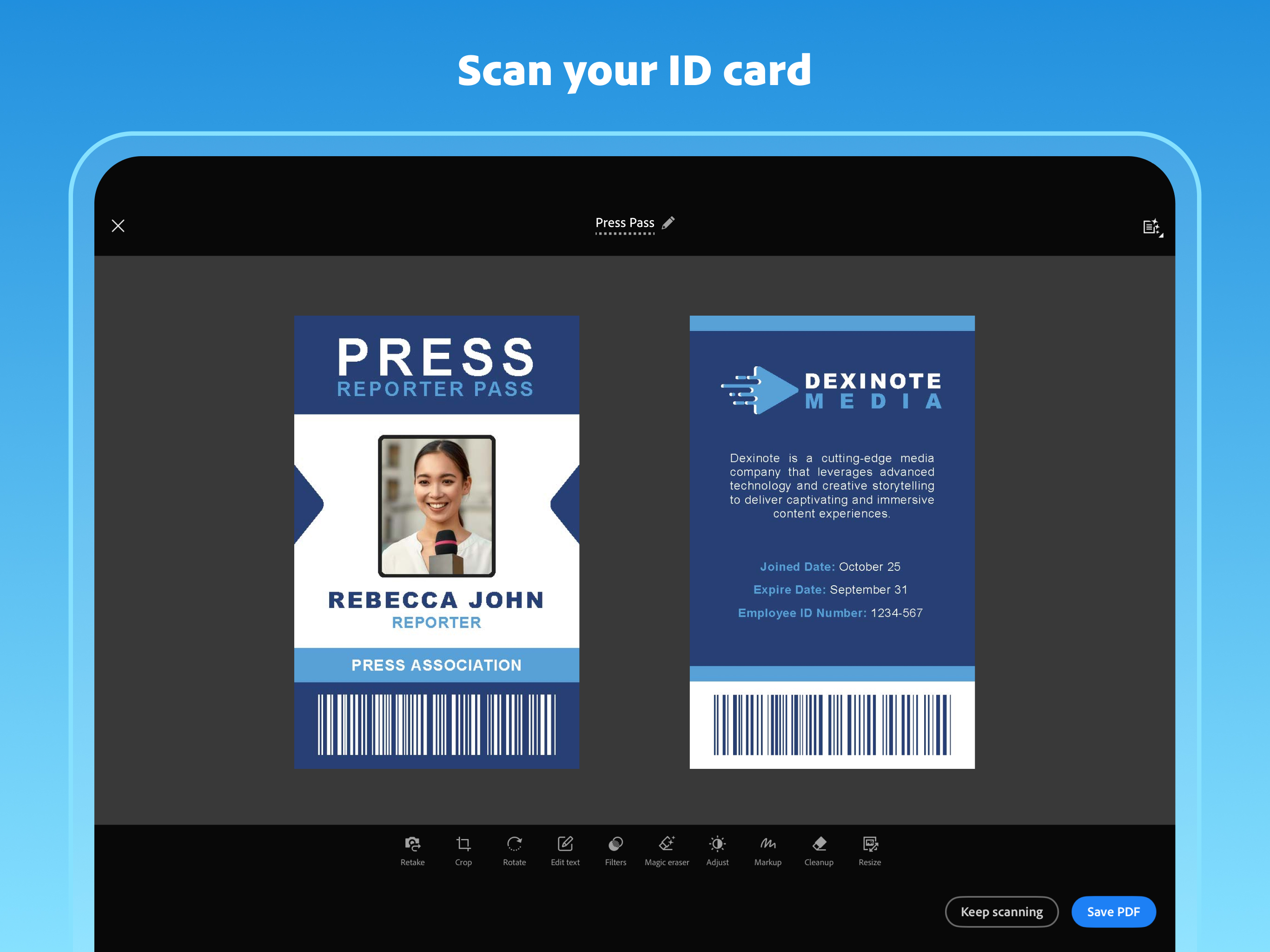This screenshot has width=1270, height=952.
Task: Tap Keep scanning
Action: pyautogui.click(x=1001, y=912)
